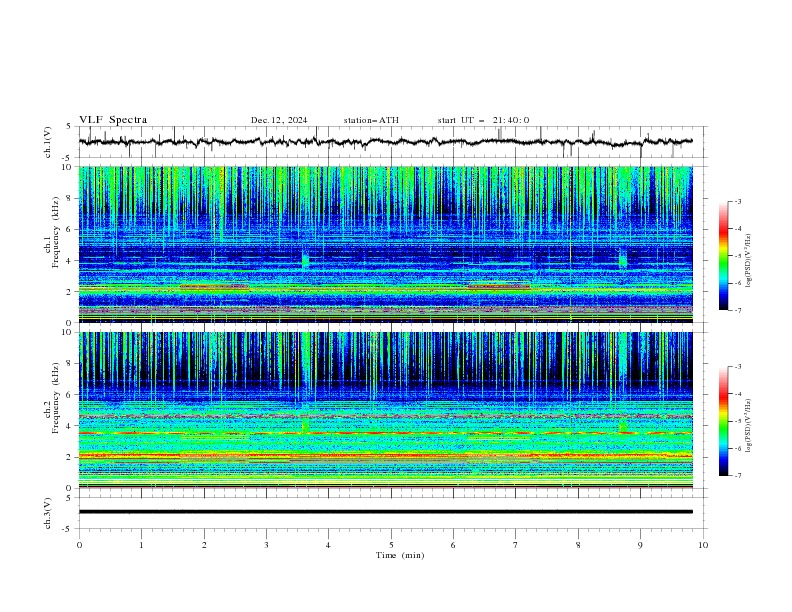Click the "5" volt tick of ch.3(V) axis
Image resolution: width=792 pixels, height=612 pixels.
[69, 498]
